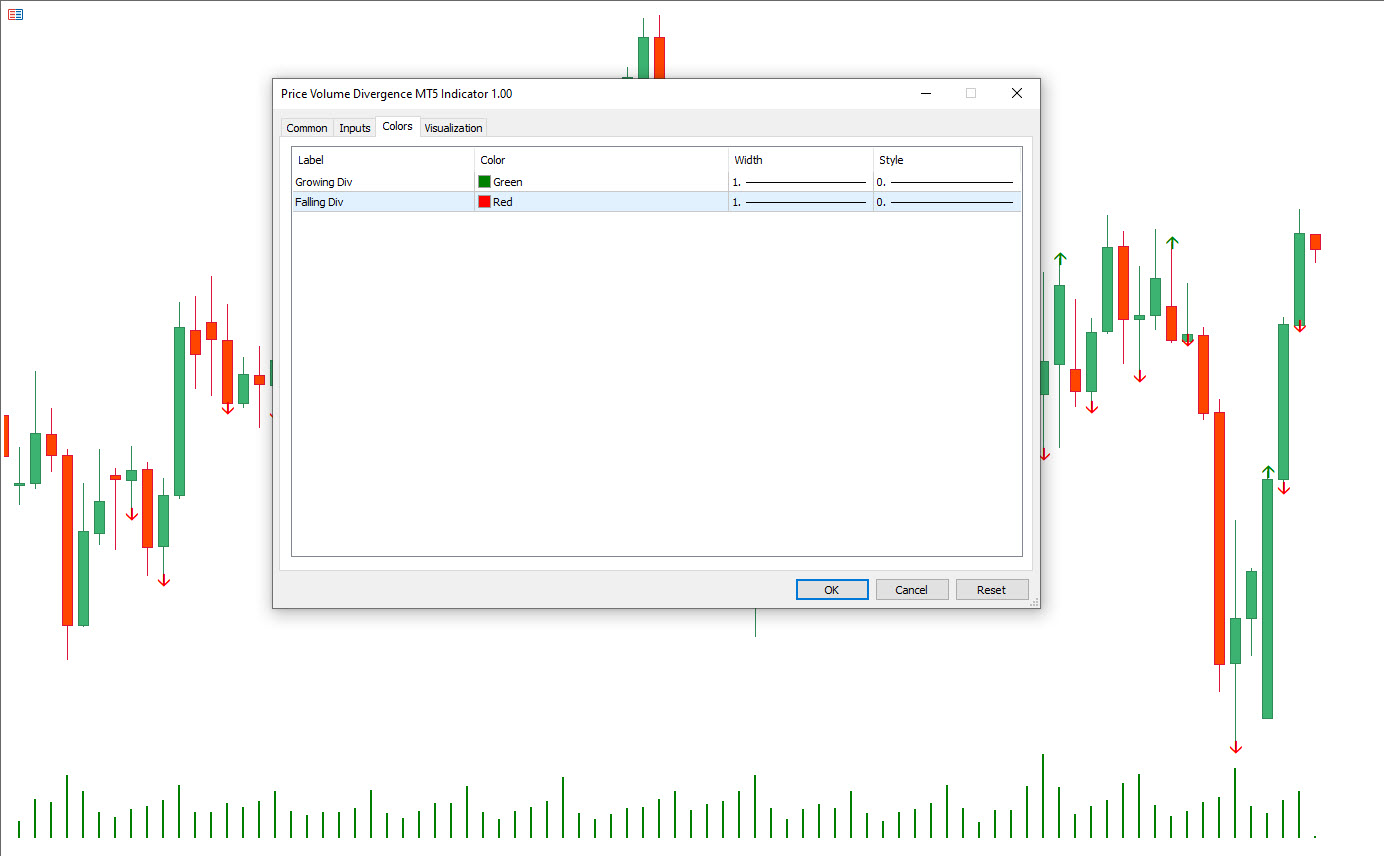Minimize the indicator dialog window
The image size is (1384, 856).
click(926, 93)
